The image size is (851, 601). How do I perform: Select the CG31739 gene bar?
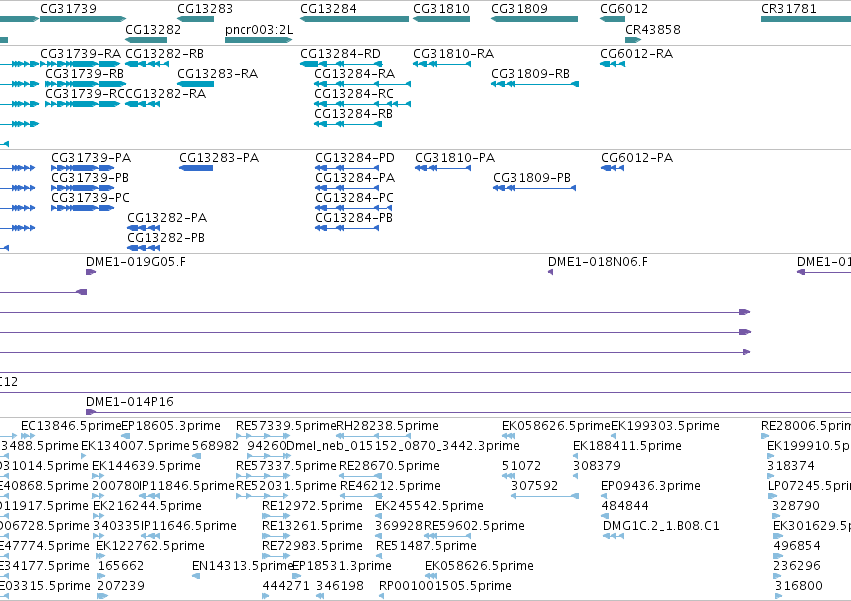[x=83, y=19]
